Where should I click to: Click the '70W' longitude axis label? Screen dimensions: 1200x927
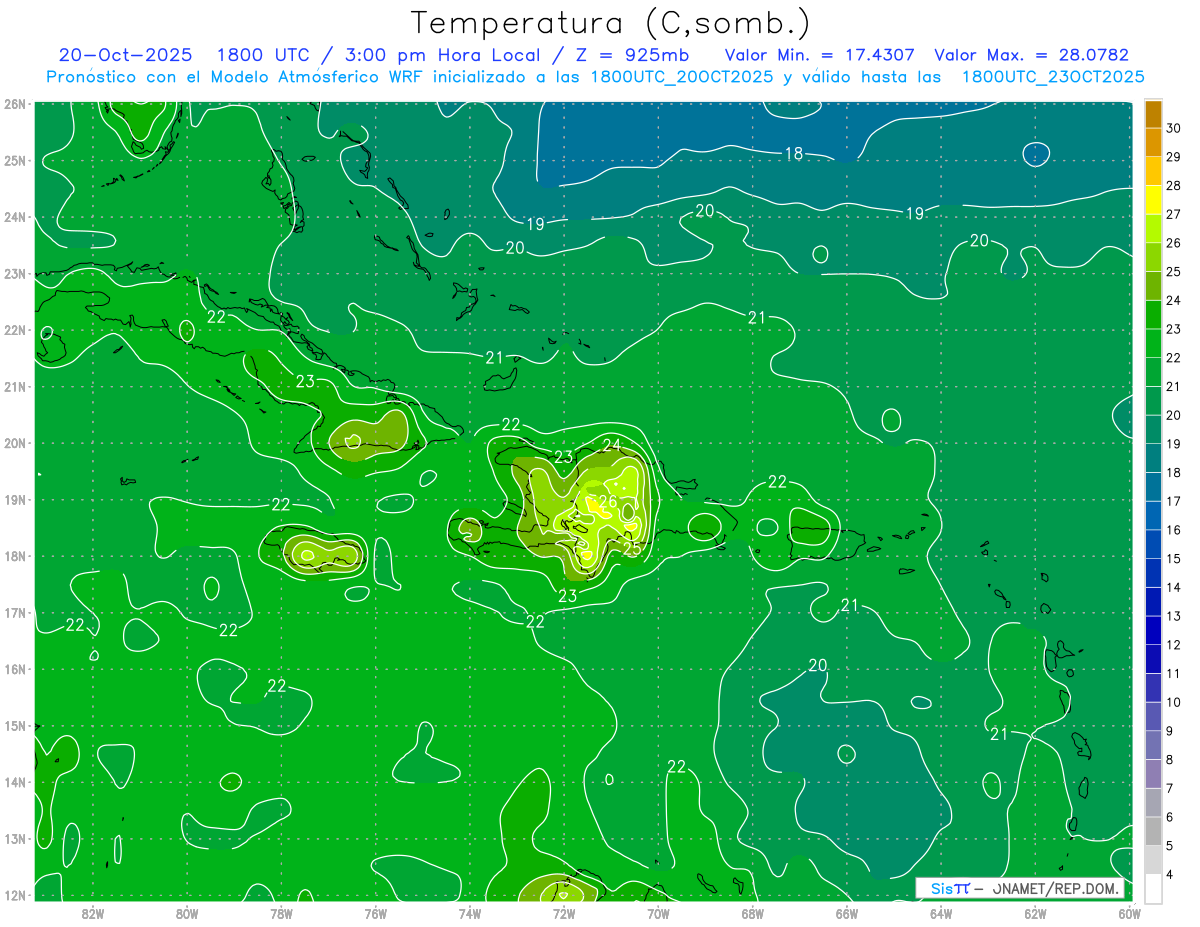pos(658,913)
